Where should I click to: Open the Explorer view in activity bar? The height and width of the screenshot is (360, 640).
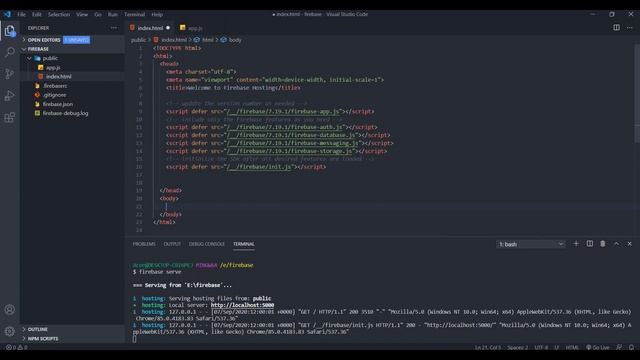[x=10, y=31]
